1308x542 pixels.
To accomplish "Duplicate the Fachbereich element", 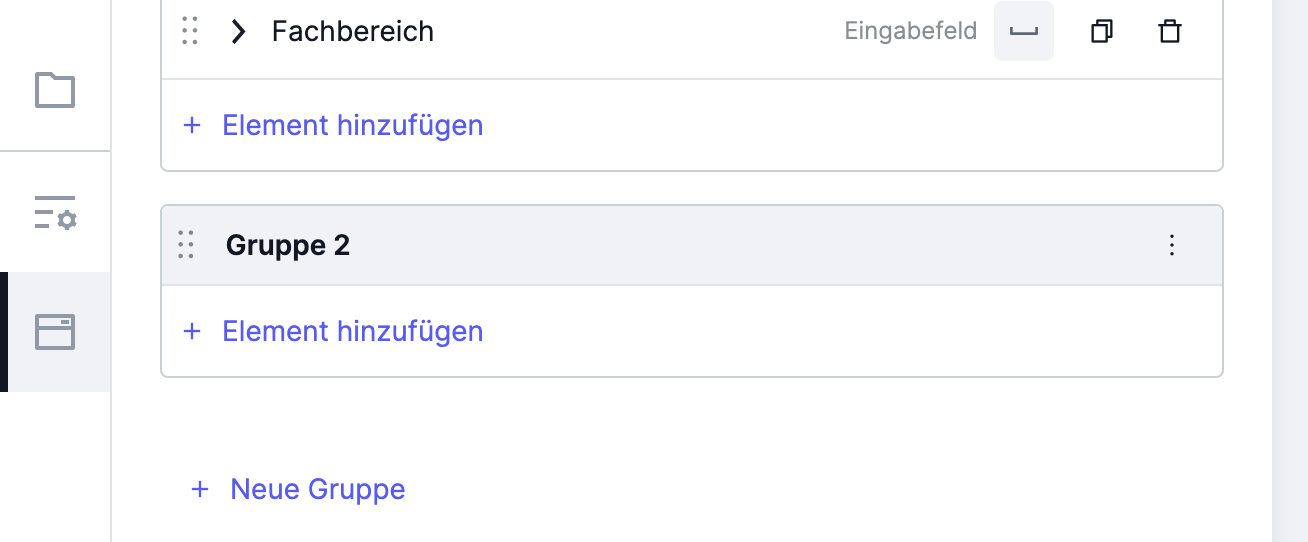I will [x=1101, y=31].
